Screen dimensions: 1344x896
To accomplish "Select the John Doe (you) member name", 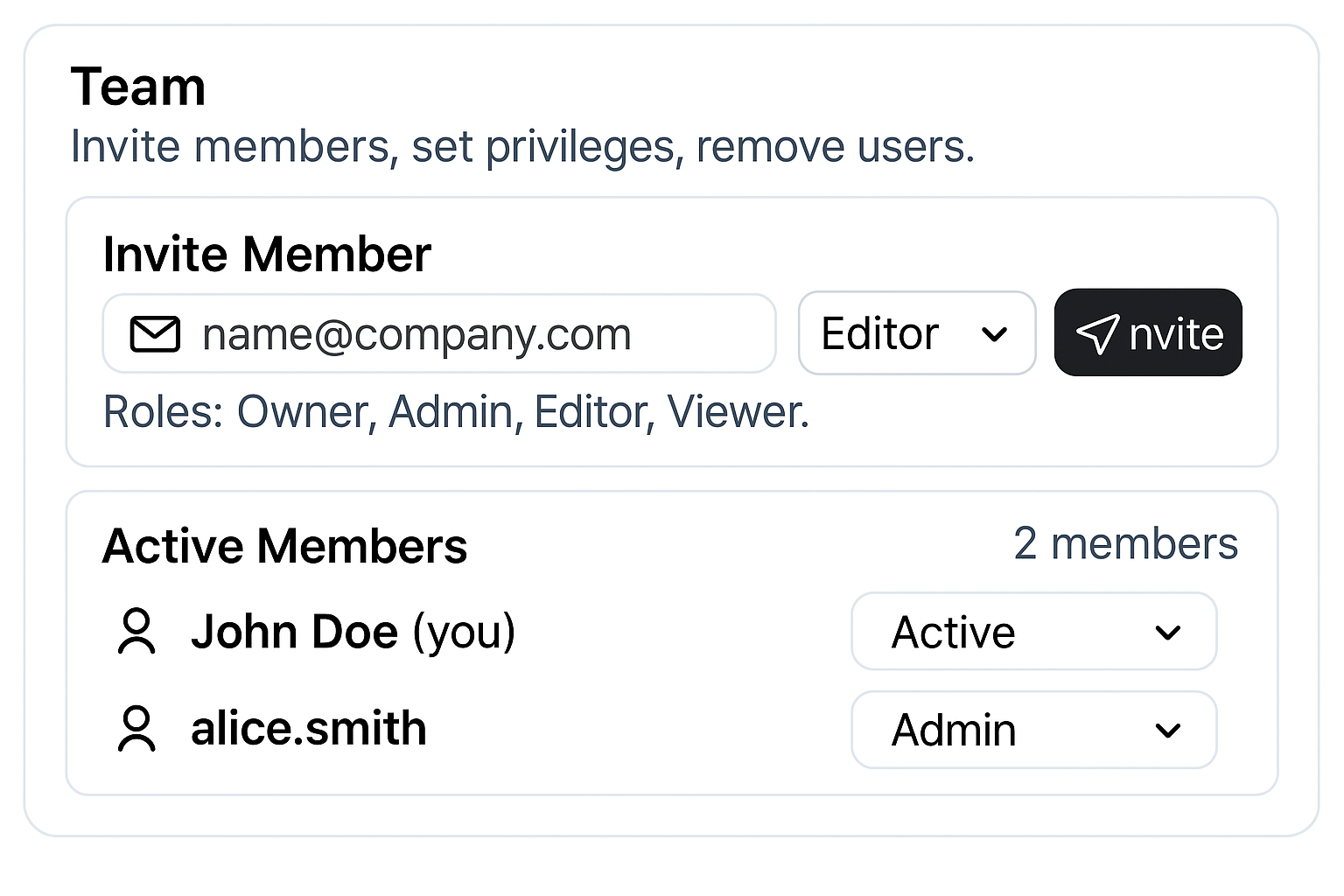I will coord(353,632).
